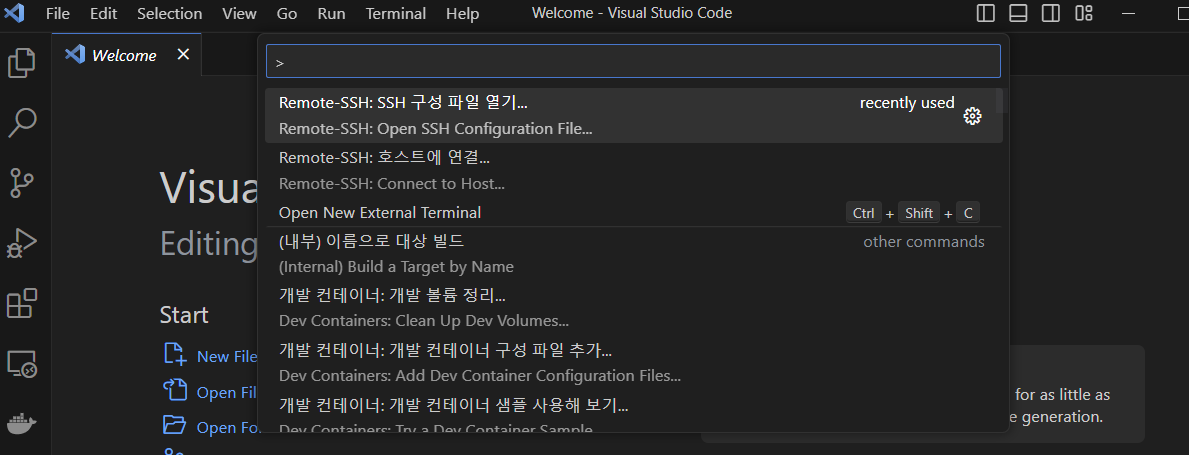
Task: Open the Search view in activity bar
Action: [22, 123]
